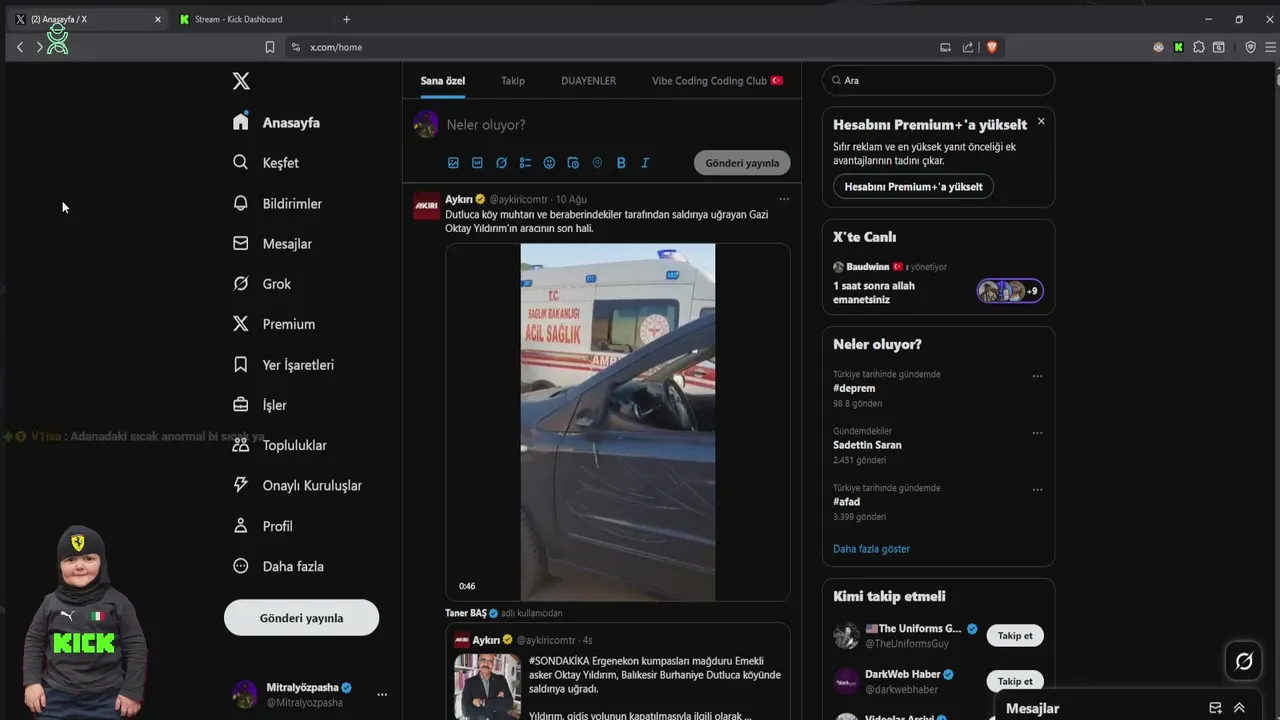This screenshot has height=720, width=1280.
Task: Open Keşfet explore page
Action: (265, 163)
